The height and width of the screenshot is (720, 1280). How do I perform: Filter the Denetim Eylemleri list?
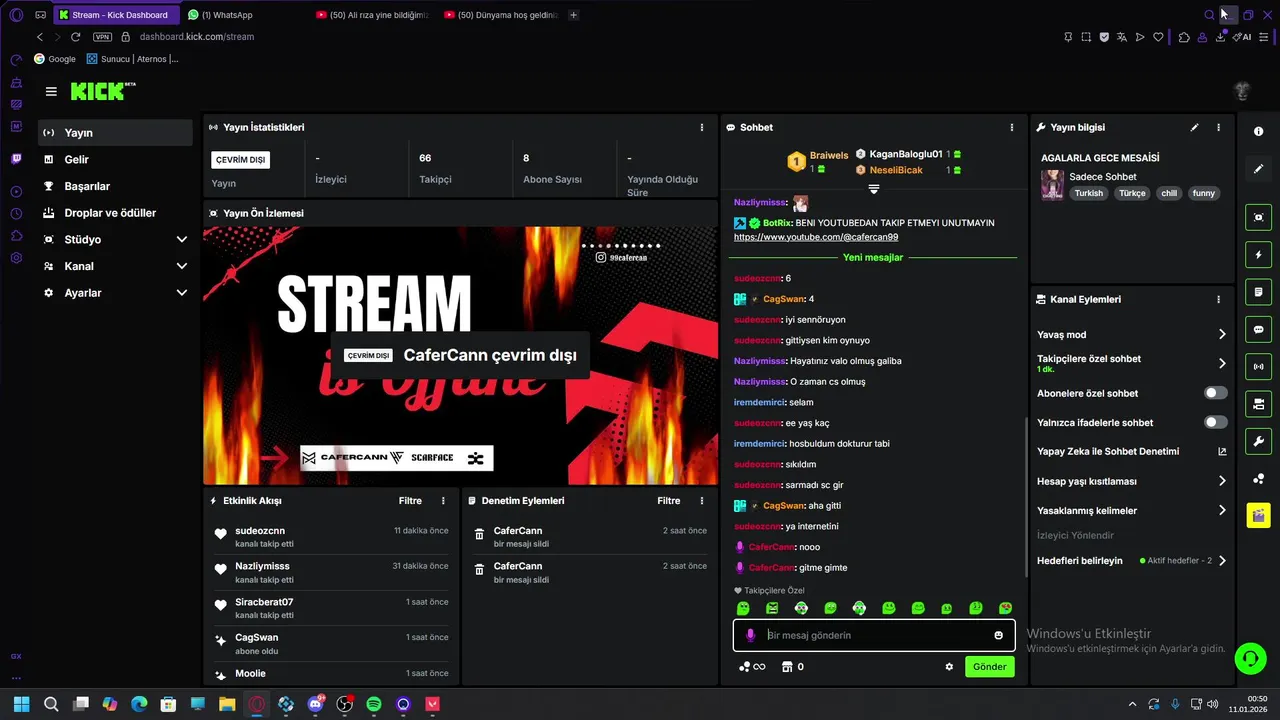click(669, 501)
